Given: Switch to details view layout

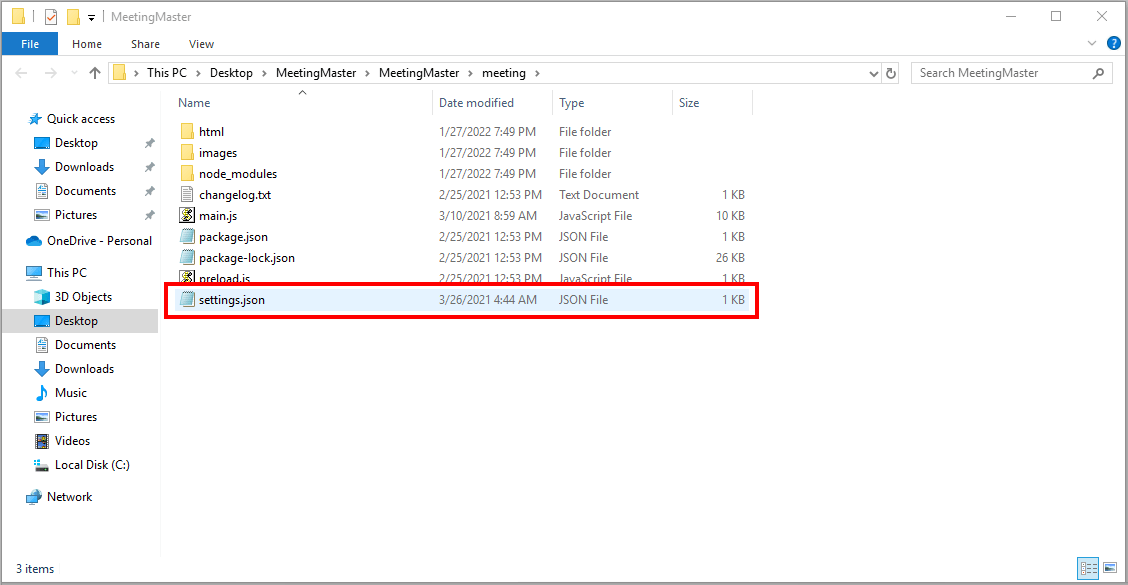Looking at the screenshot, I should (x=1089, y=568).
